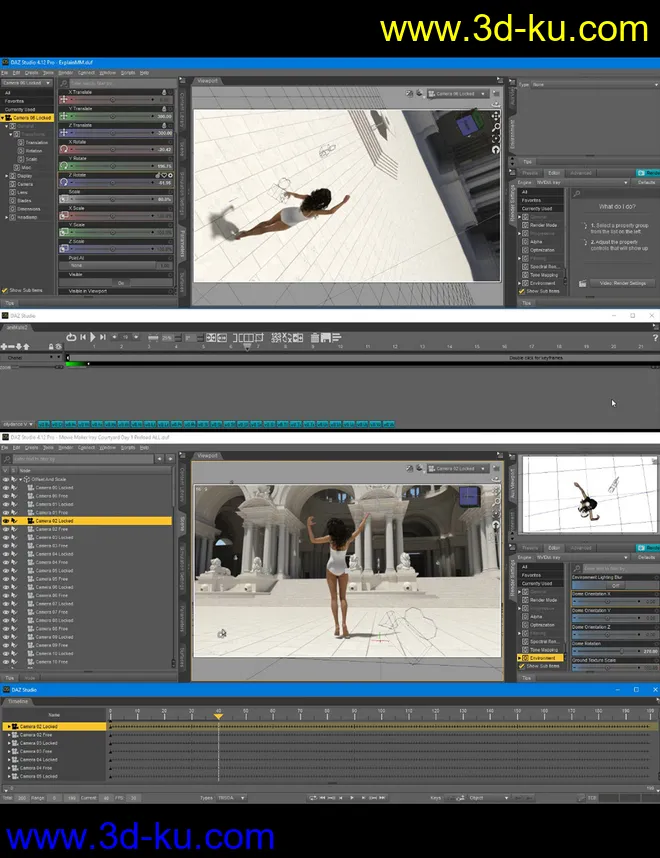
Task: Click the camera icon beside Camera 02 Locked in Scene
Action: (x=30, y=521)
